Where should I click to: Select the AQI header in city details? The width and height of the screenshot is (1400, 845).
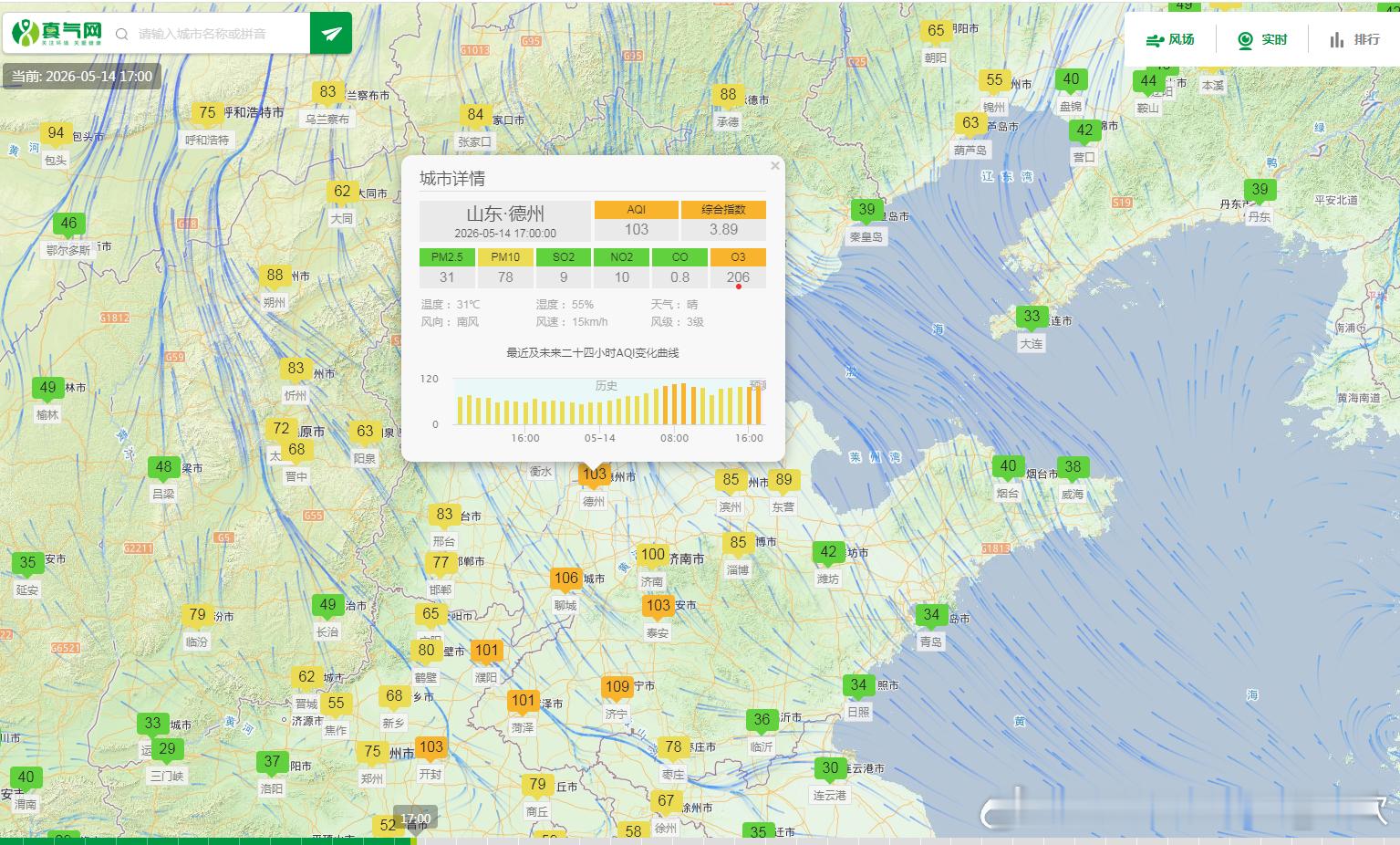(x=637, y=210)
